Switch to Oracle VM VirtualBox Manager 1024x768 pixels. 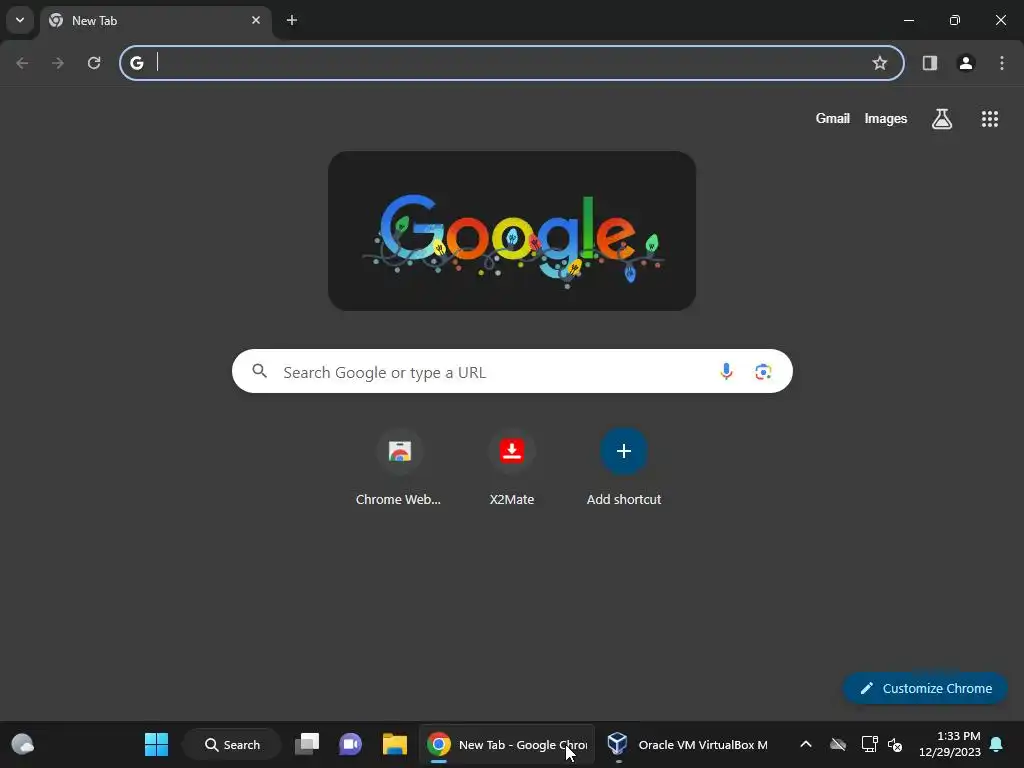[687, 744]
